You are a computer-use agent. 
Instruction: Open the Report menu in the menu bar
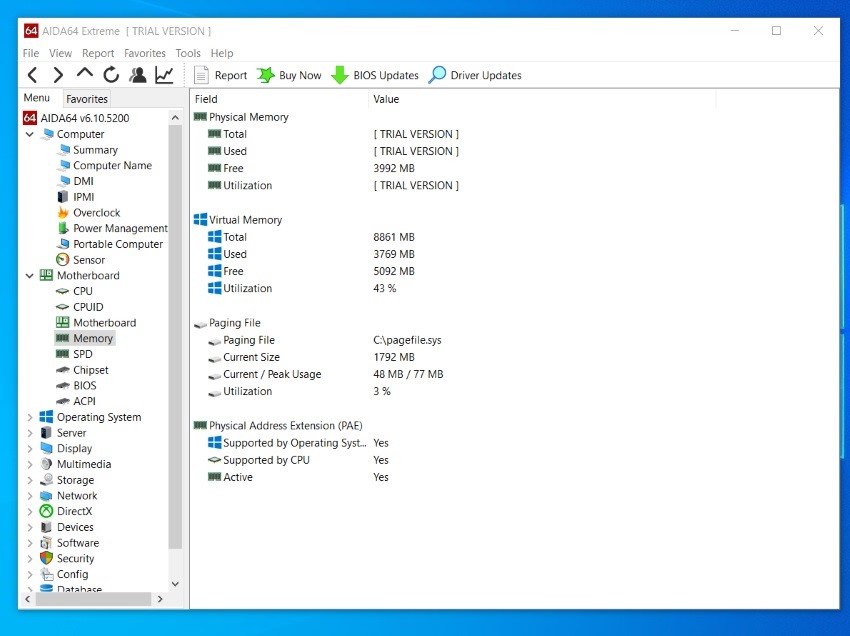click(98, 53)
